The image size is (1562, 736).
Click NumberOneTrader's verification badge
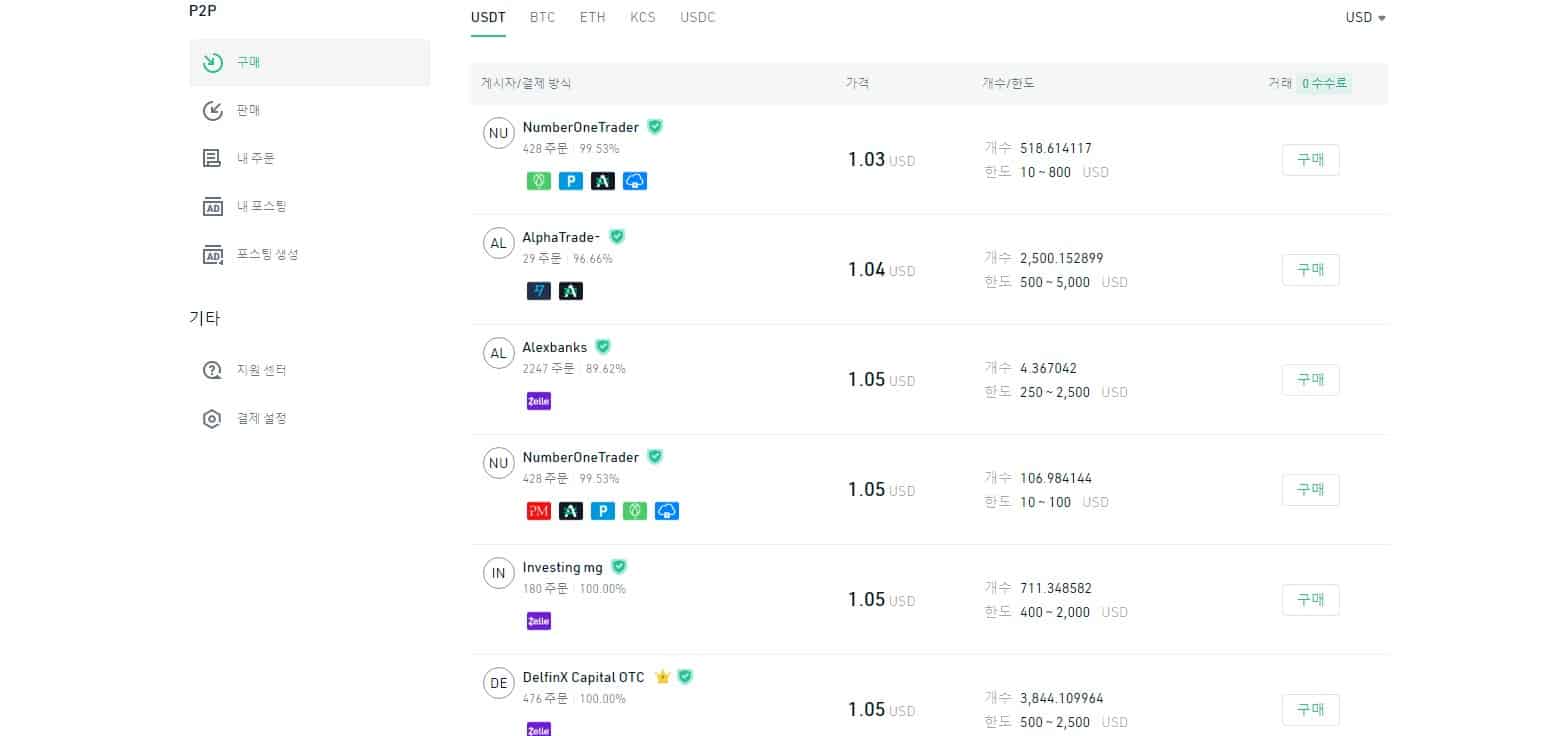655,127
